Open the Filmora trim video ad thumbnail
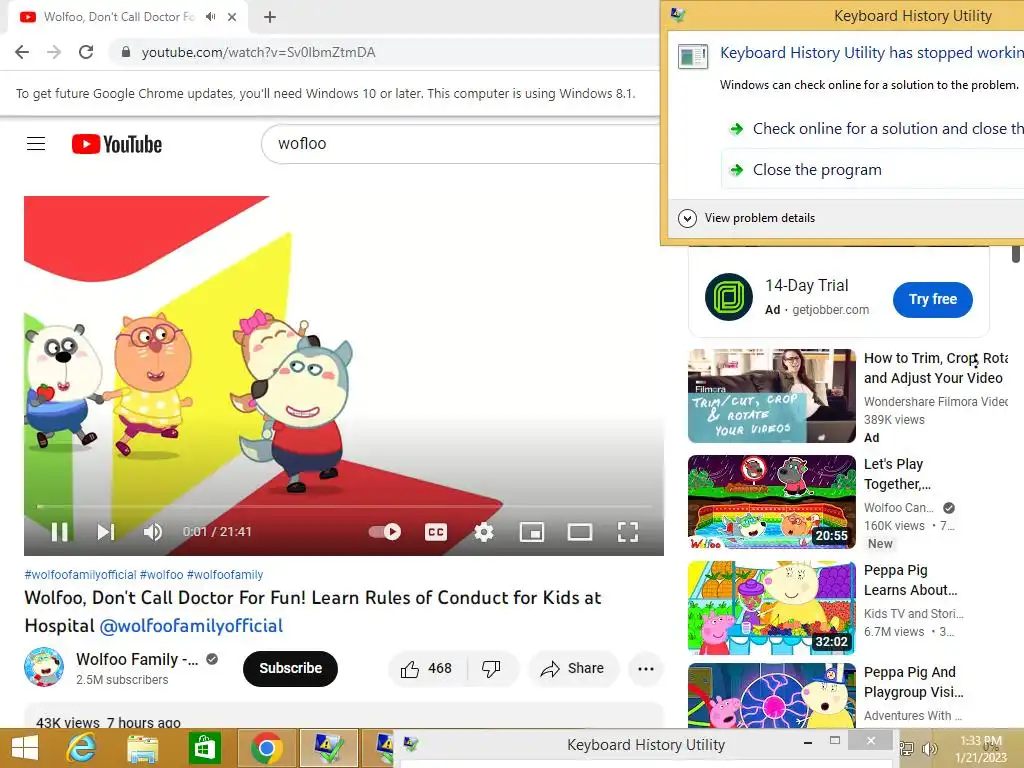The height and width of the screenshot is (768, 1024). (772, 396)
